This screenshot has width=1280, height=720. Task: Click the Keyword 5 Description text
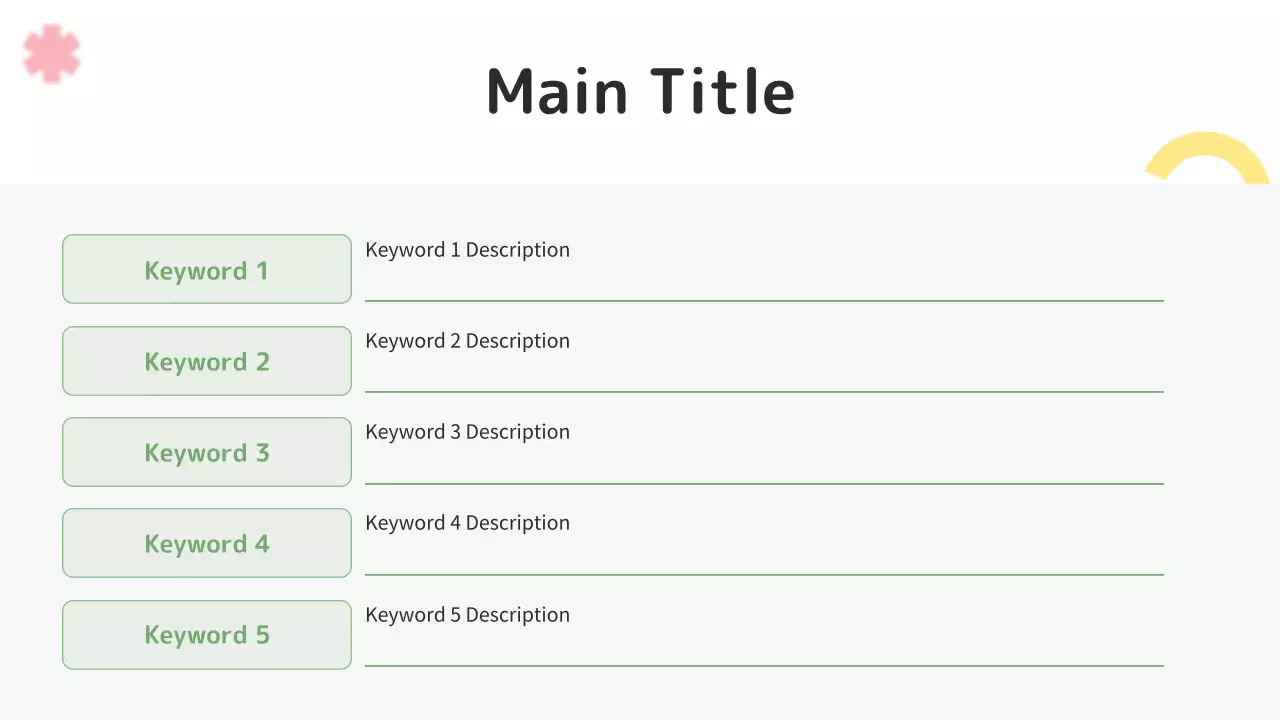click(467, 615)
